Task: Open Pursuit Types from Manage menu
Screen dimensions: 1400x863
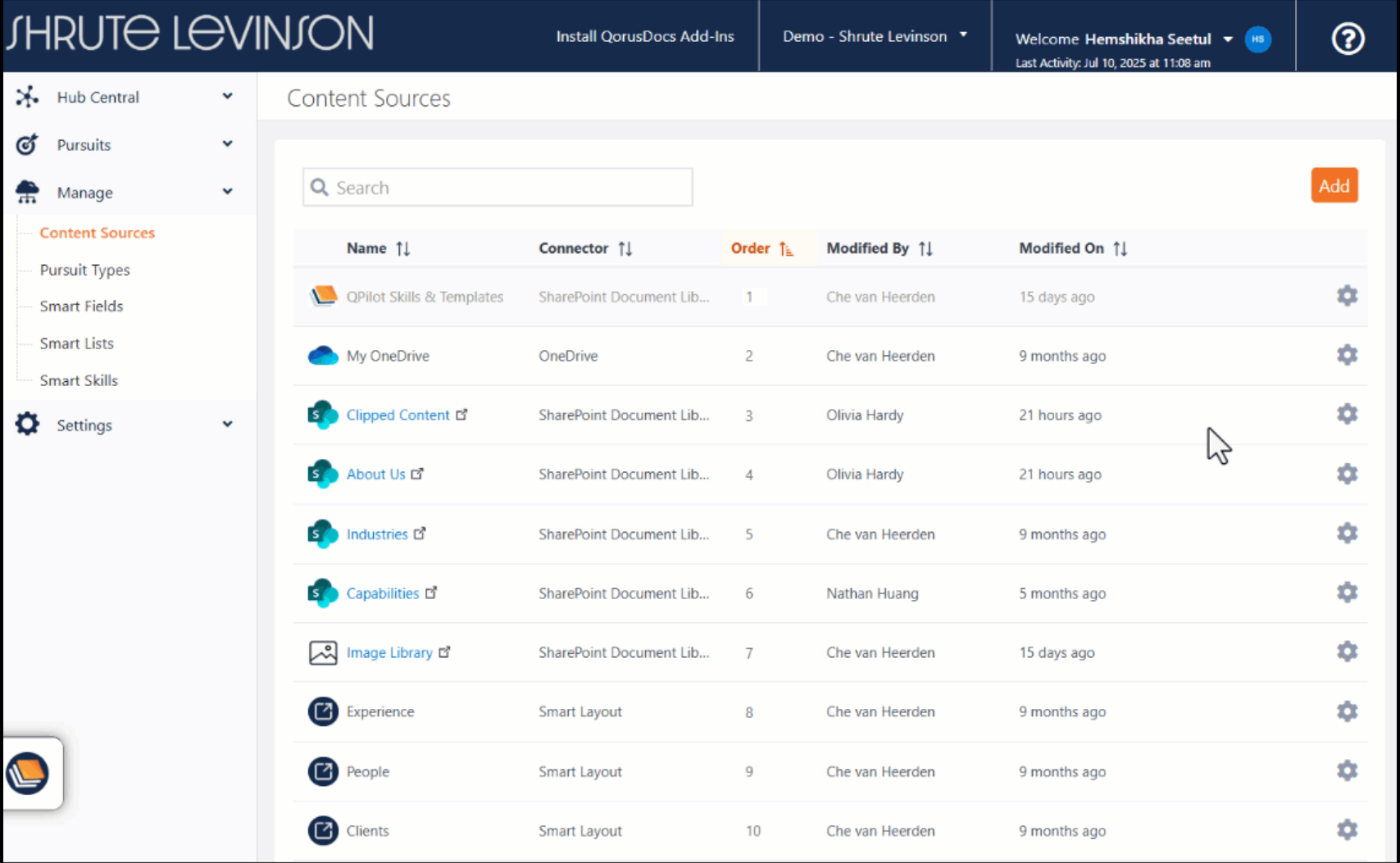Action: coord(84,270)
